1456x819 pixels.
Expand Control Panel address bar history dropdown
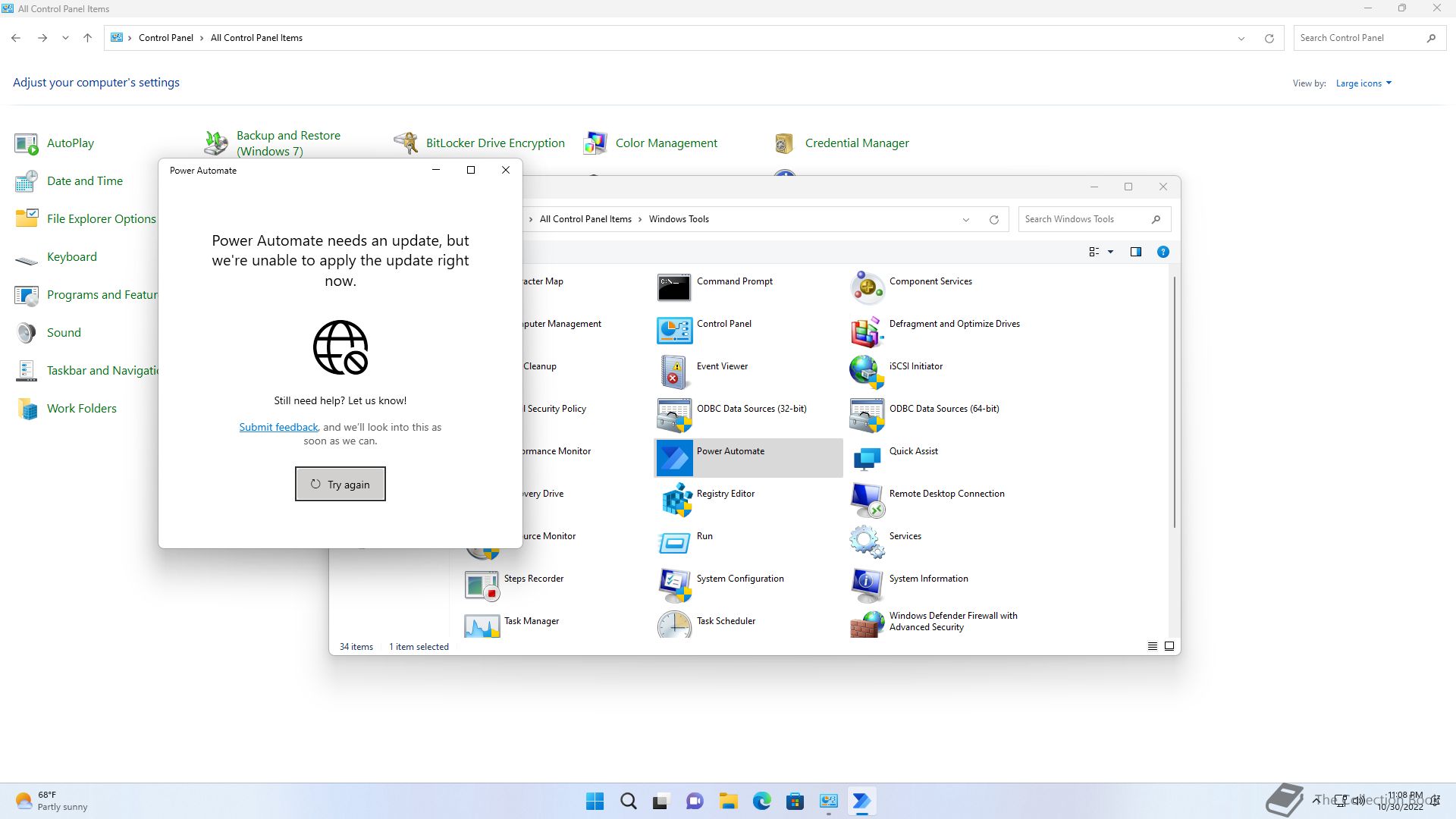pyautogui.click(x=1241, y=39)
